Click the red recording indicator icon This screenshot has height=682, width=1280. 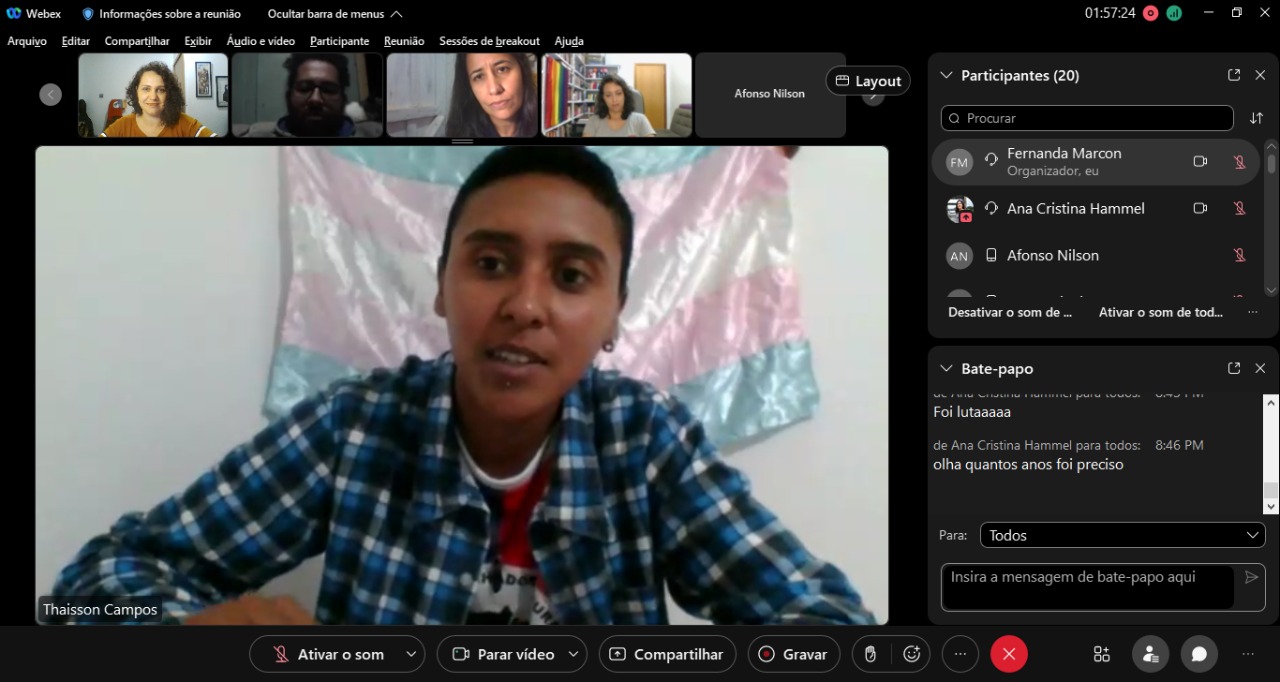click(x=1151, y=13)
